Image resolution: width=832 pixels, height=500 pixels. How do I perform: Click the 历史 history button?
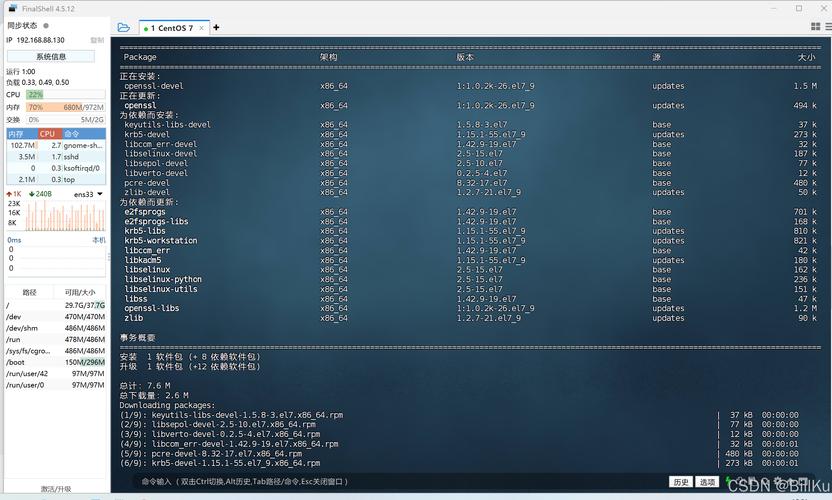point(681,482)
